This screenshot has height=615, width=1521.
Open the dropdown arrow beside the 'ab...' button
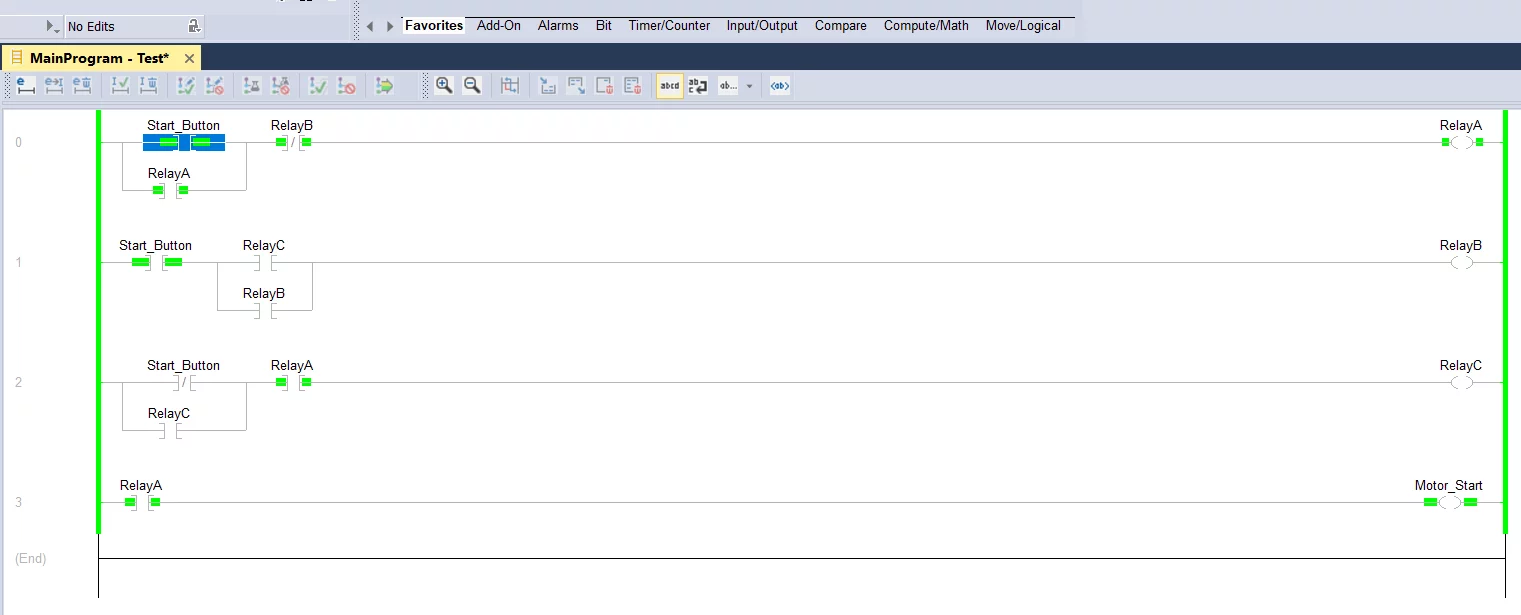(749, 86)
